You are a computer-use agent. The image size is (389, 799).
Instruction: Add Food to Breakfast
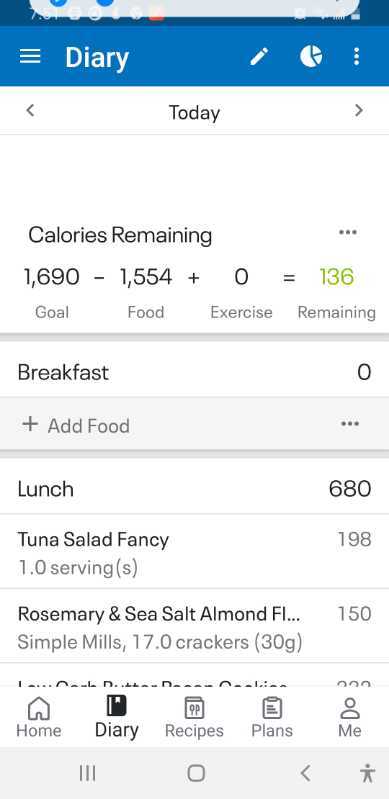tap(76, 425)
